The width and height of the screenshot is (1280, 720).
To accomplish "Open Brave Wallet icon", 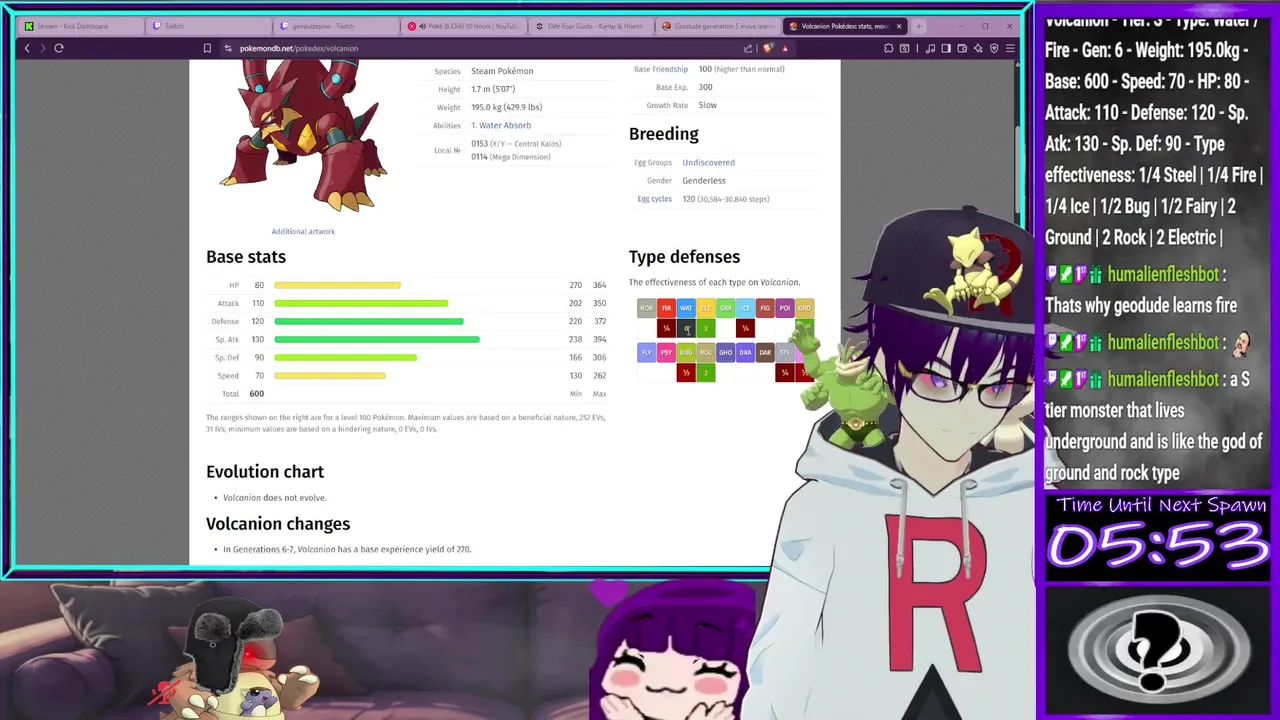I will click(962, 48).
